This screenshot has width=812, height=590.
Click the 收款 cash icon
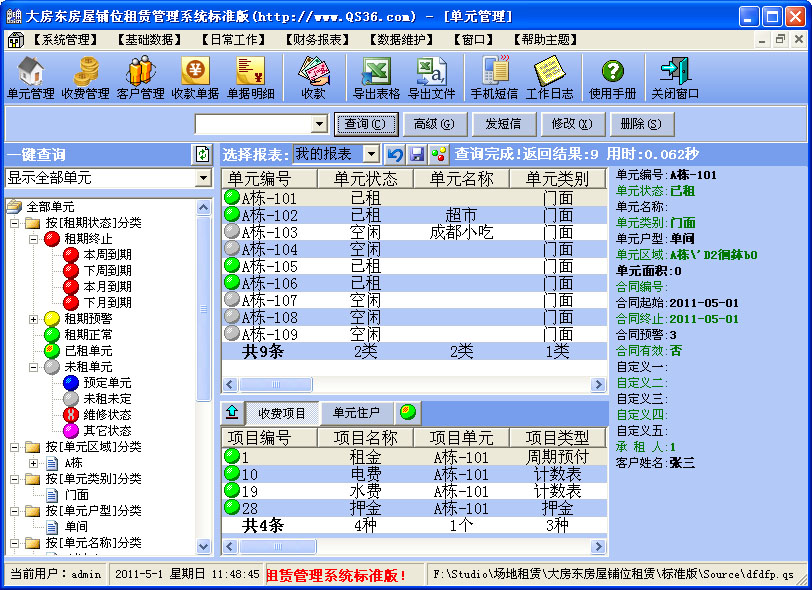click(313, 78)
